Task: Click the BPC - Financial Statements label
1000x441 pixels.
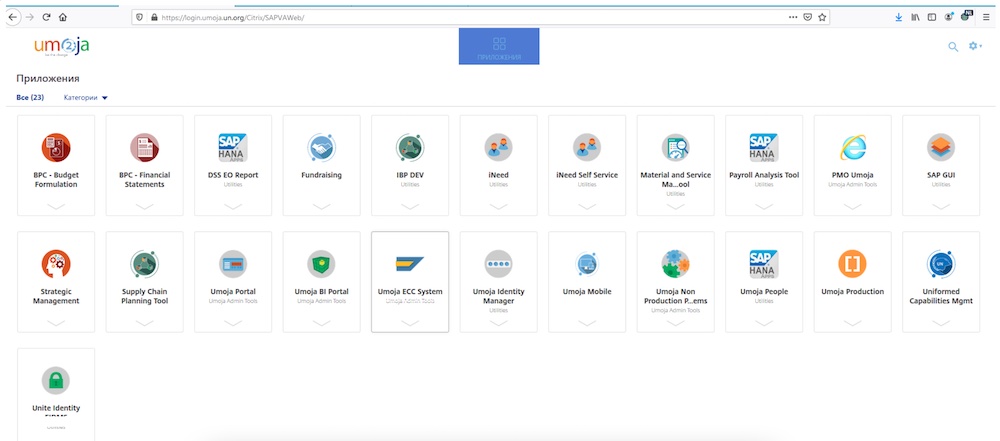Action: (x=145, y=179)
